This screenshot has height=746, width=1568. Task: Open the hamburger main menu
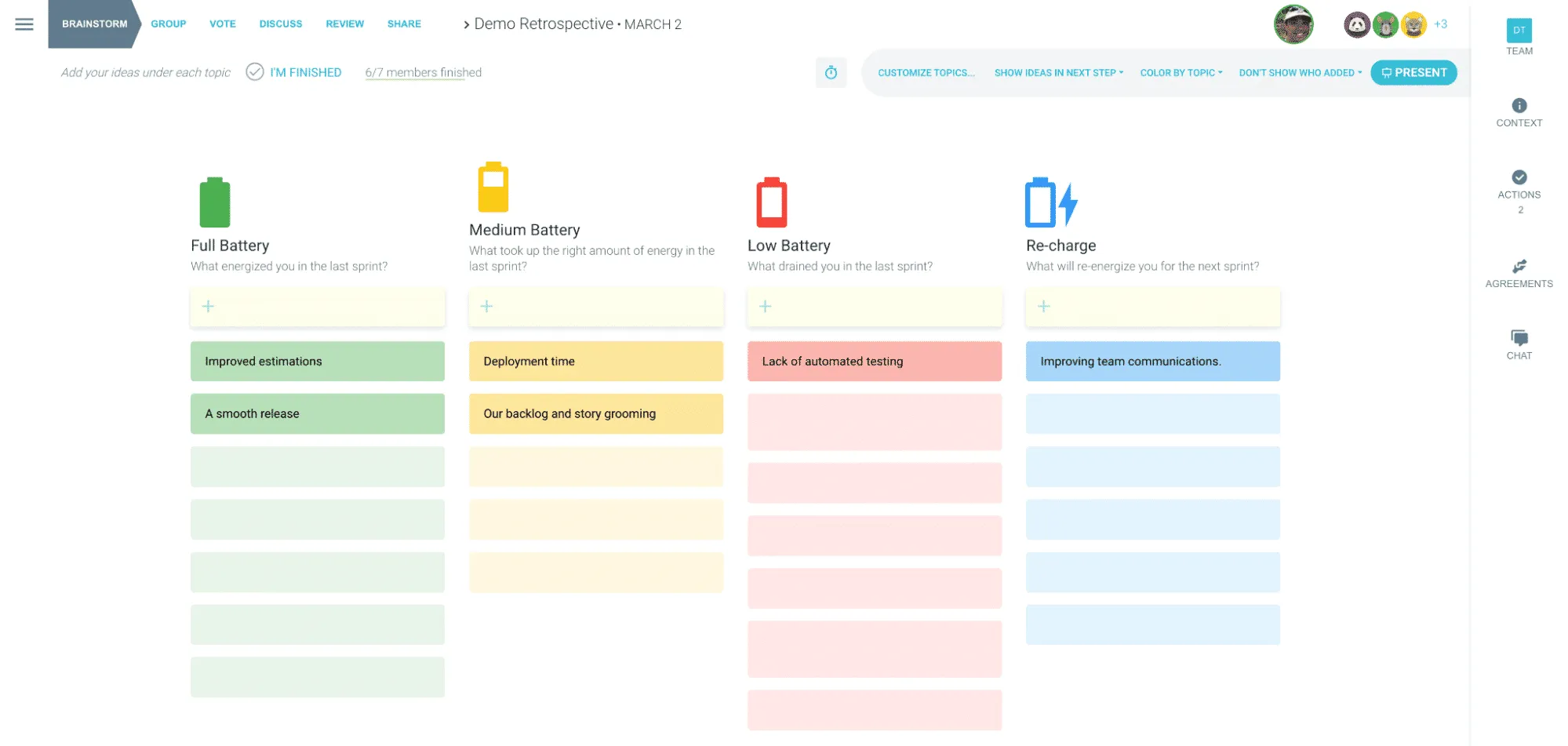coord(24,24)
